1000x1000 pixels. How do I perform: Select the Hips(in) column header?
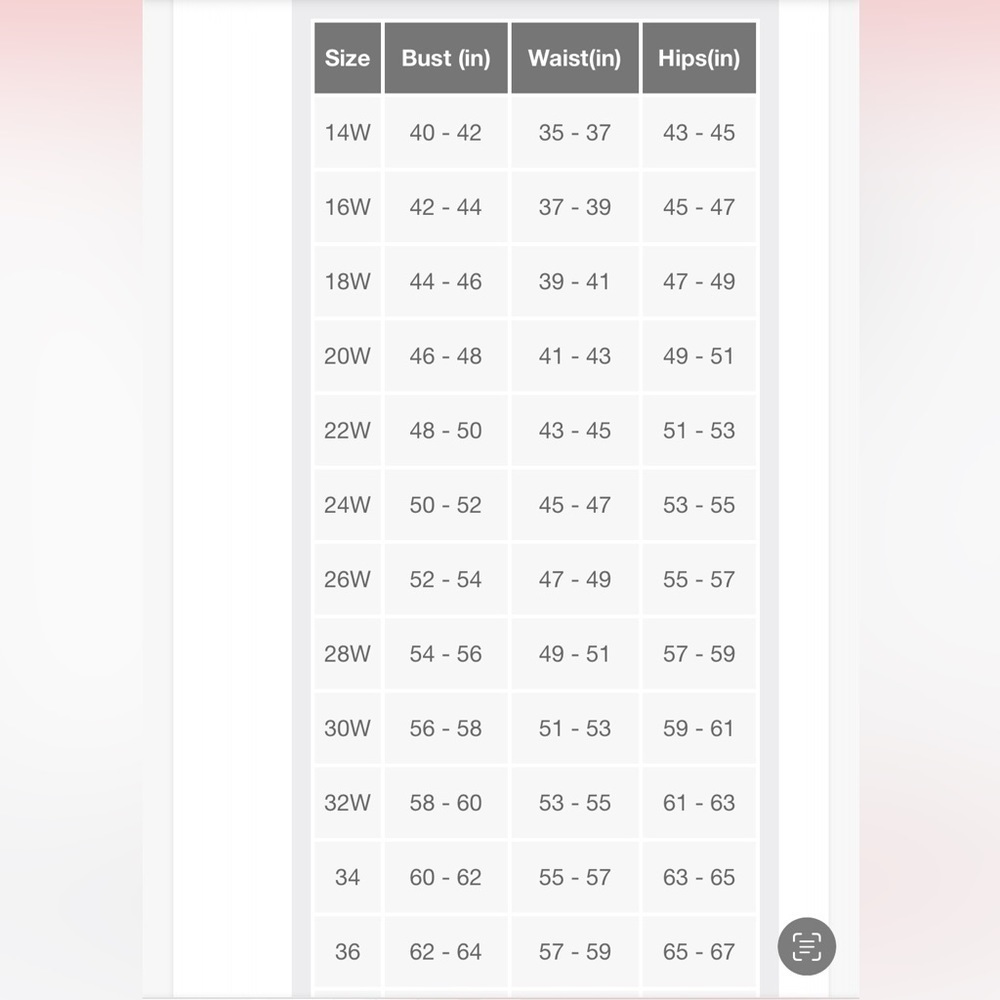coord(699,58)
